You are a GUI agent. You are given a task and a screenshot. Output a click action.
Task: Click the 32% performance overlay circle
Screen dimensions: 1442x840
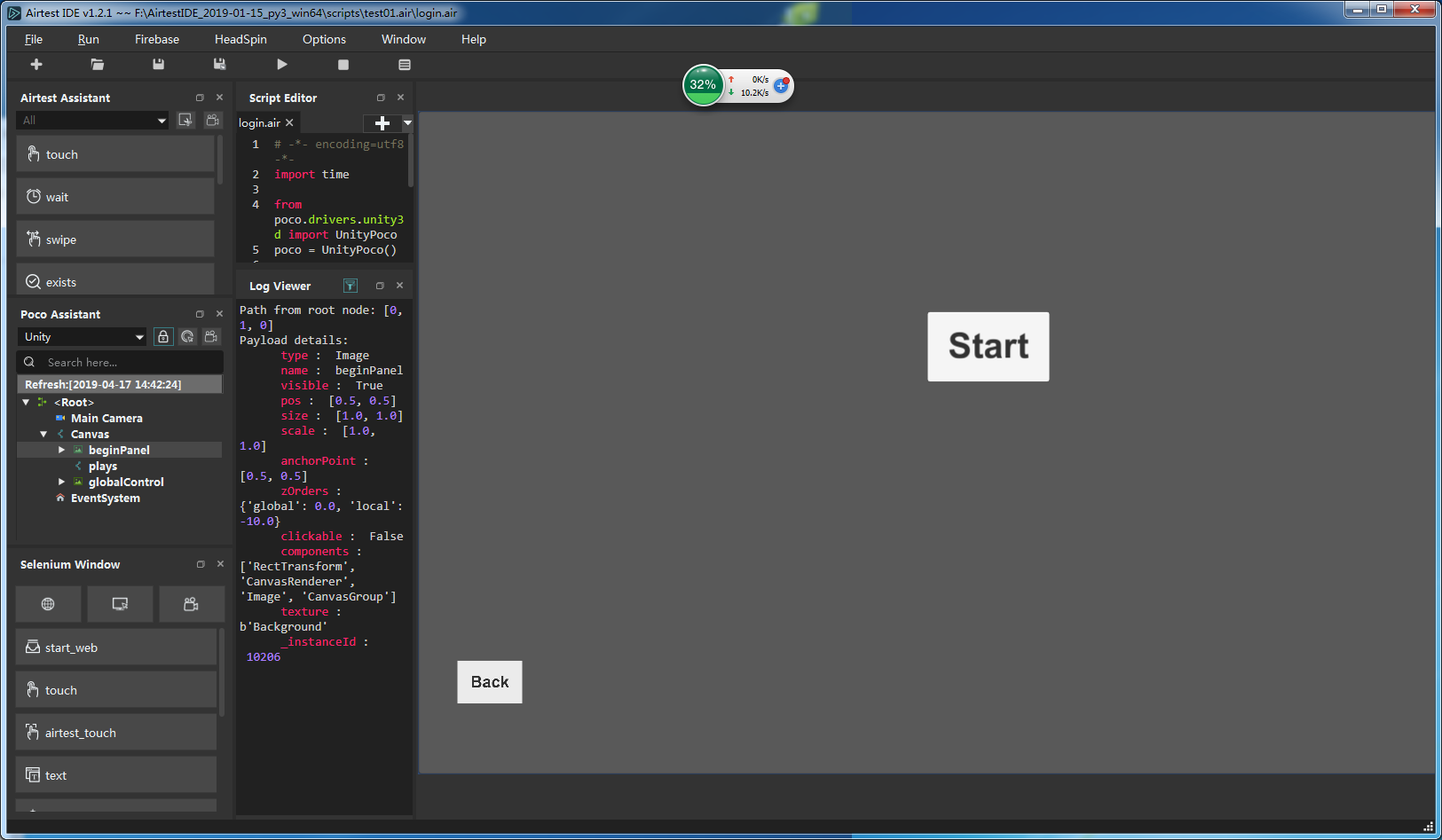pos(704,85)
